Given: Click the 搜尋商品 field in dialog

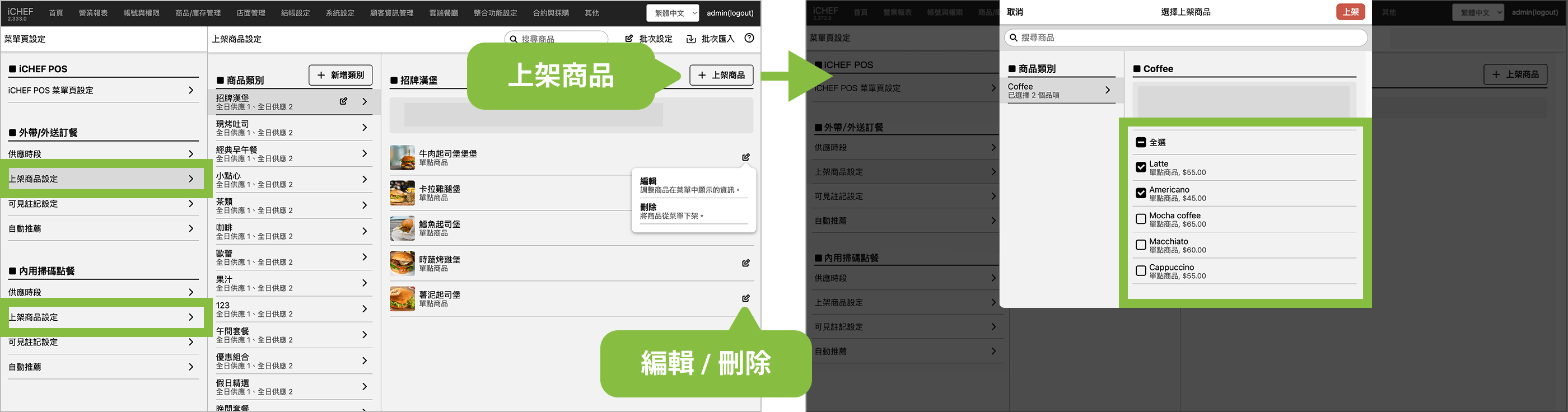Looking at the screenshot, I should pos(1185,38).
